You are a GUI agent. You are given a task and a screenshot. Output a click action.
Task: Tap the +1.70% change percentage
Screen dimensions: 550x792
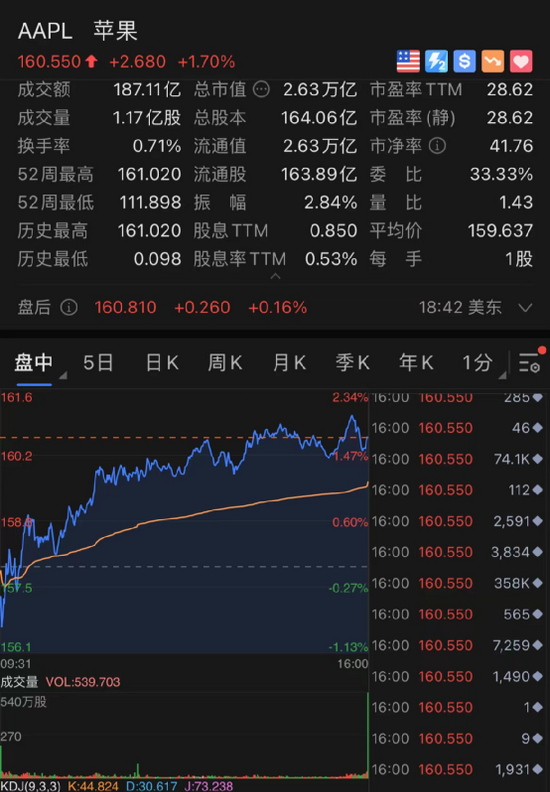point(207,62)
